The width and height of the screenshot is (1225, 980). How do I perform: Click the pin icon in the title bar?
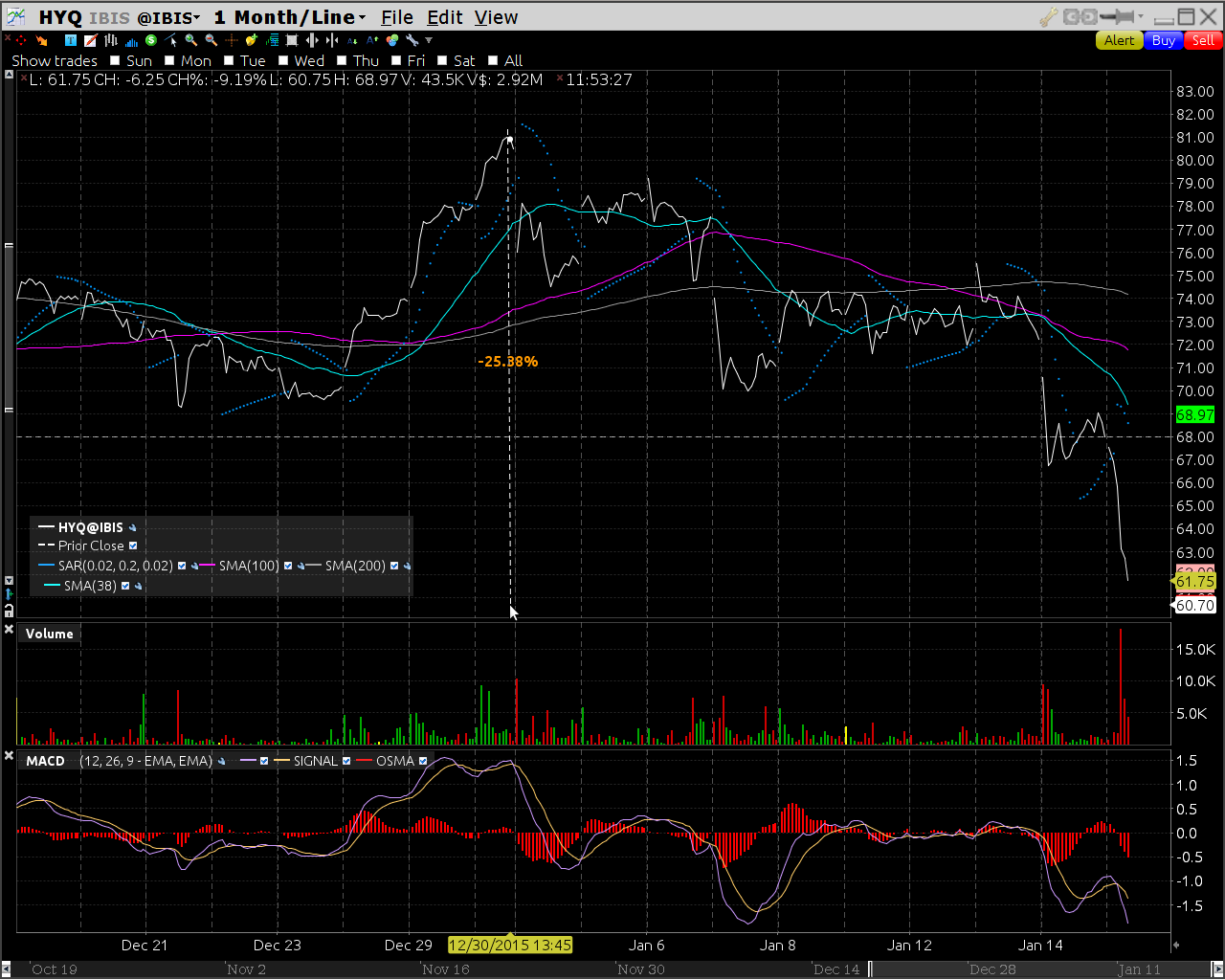click(1117, 16)
